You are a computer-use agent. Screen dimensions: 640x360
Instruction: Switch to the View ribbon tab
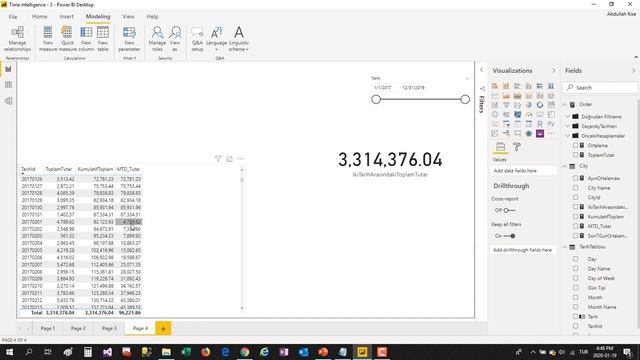coord(128,17)
